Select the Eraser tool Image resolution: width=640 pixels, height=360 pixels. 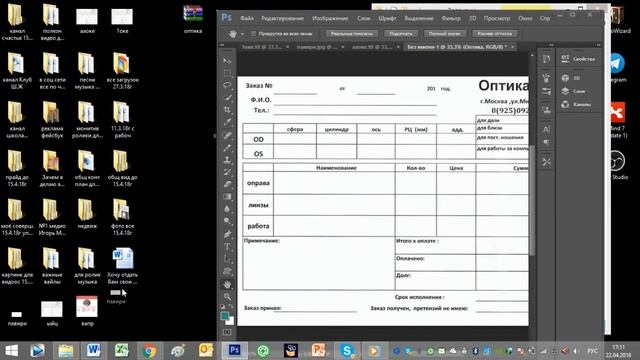point(227,184)
